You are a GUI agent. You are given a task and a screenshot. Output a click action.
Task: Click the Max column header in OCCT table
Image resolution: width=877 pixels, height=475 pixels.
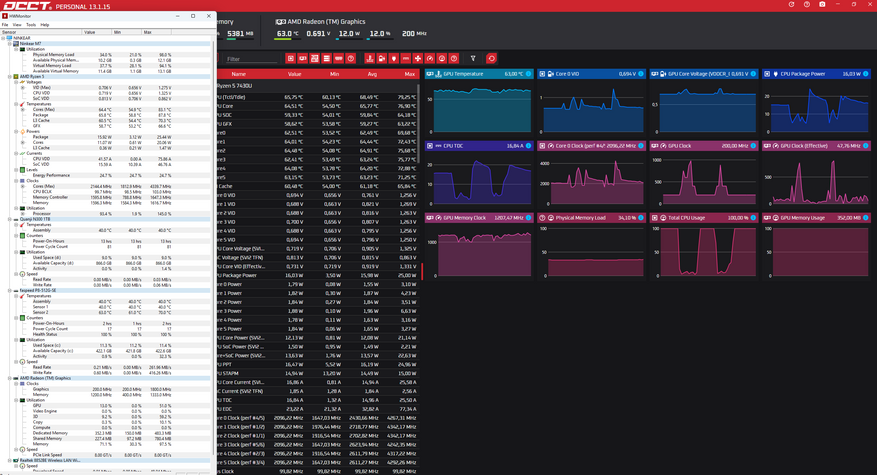[409, 74]
